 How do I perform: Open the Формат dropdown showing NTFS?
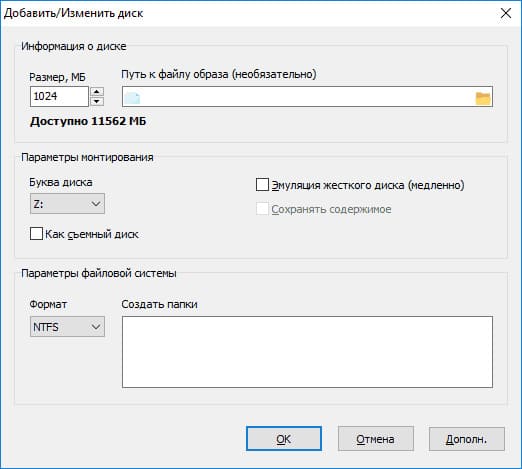click(x=67, y=327)
